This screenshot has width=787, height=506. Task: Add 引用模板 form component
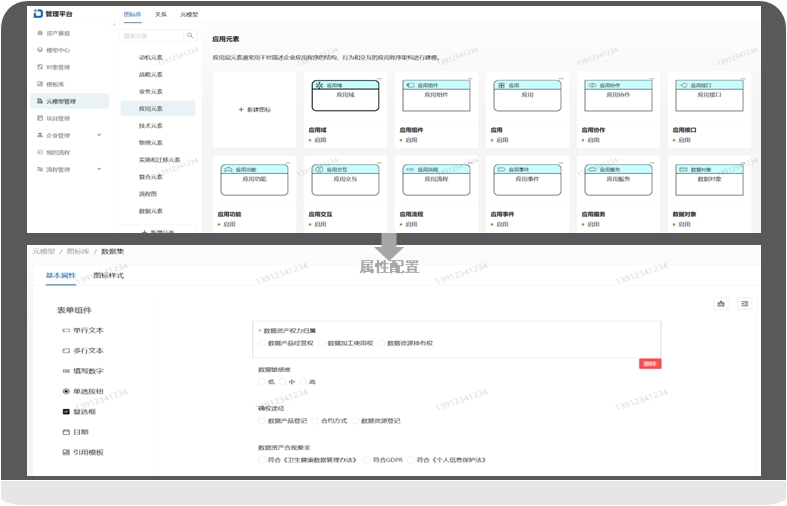pos(82,452)
